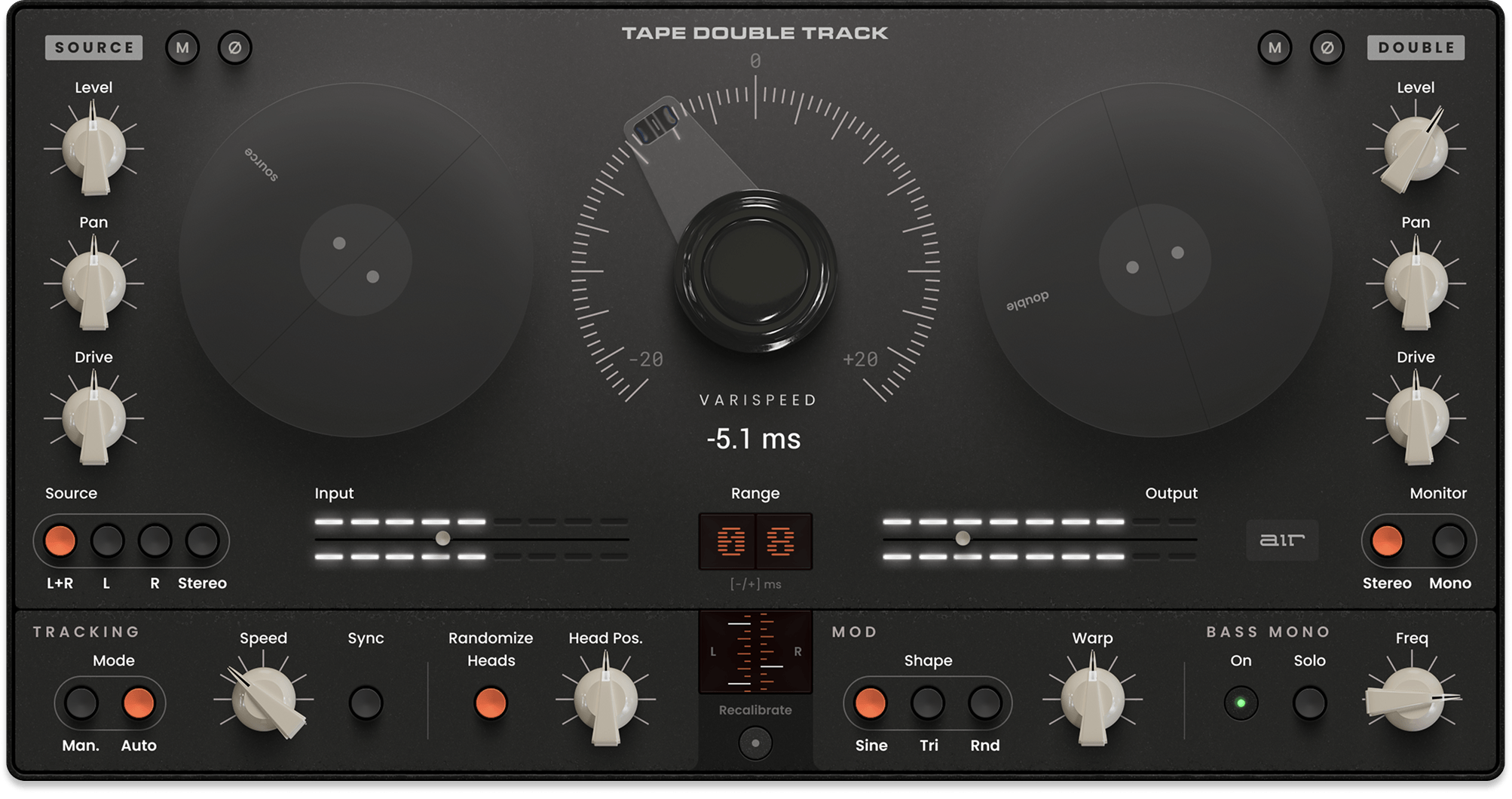Screen dimensions: 1512x799
Task: Click the DOUBLE label button
Action: coord(1416,47)
